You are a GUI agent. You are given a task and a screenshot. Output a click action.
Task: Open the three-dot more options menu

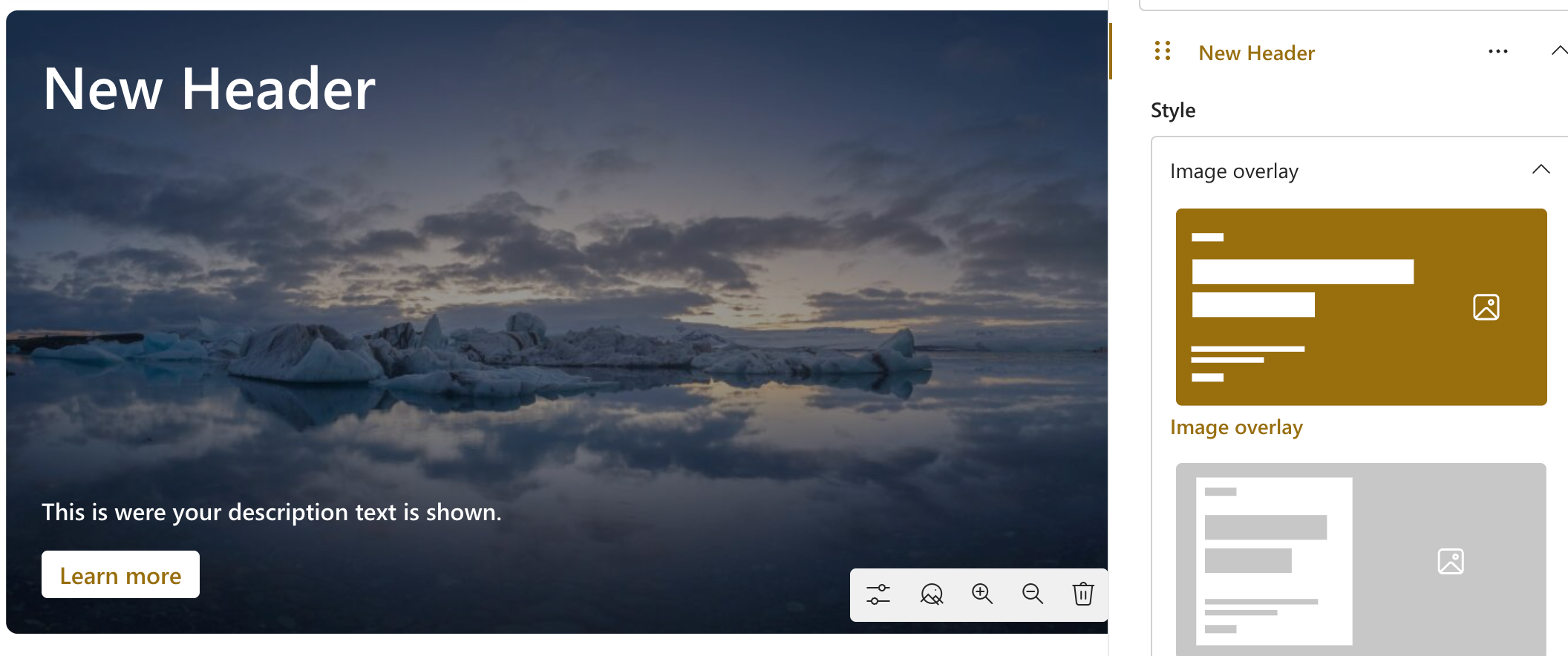tap(1497, 51)
